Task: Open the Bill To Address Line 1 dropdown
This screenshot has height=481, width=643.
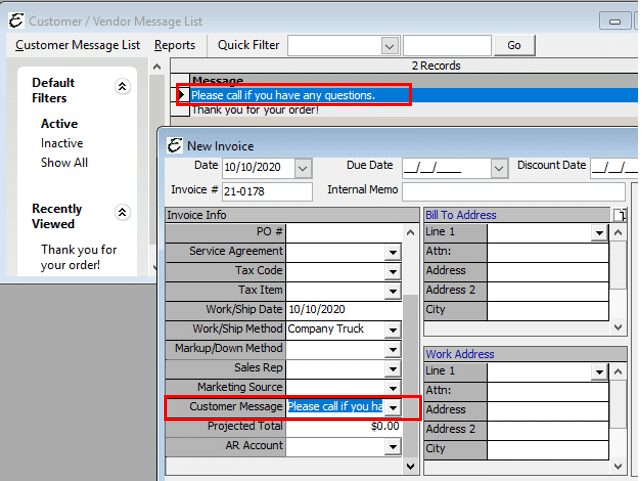Action: click(599, 233)
